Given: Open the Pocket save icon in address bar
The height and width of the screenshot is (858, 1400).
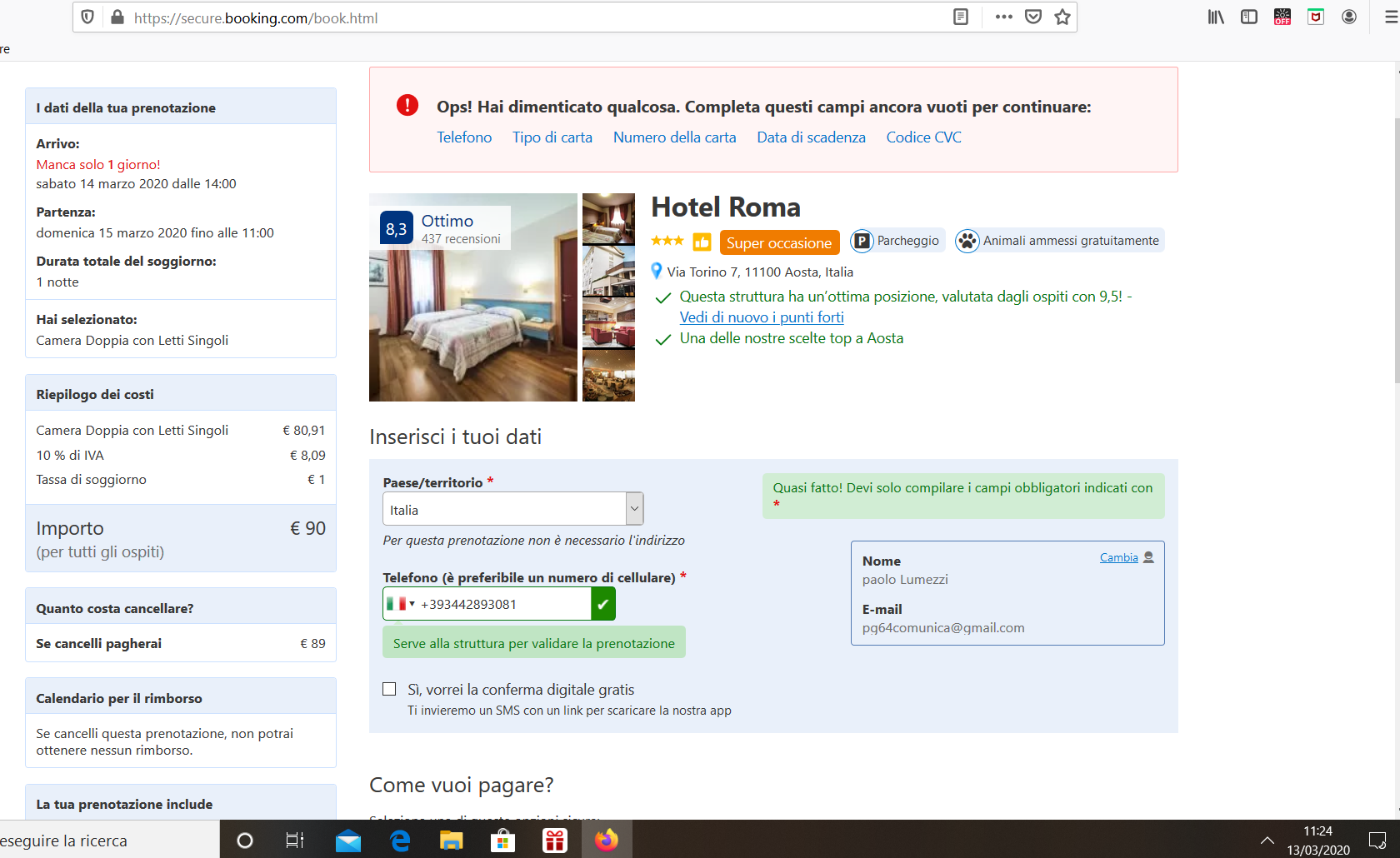Looking at the screenshot, I should tap(1033, 17).
